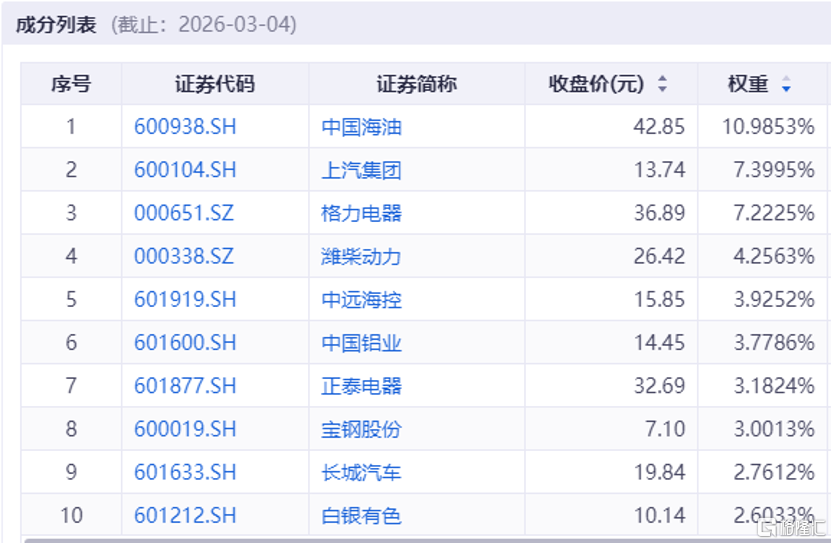Open security code 601919.SH
Screen dimensions: 832x544
click(185, 299)
